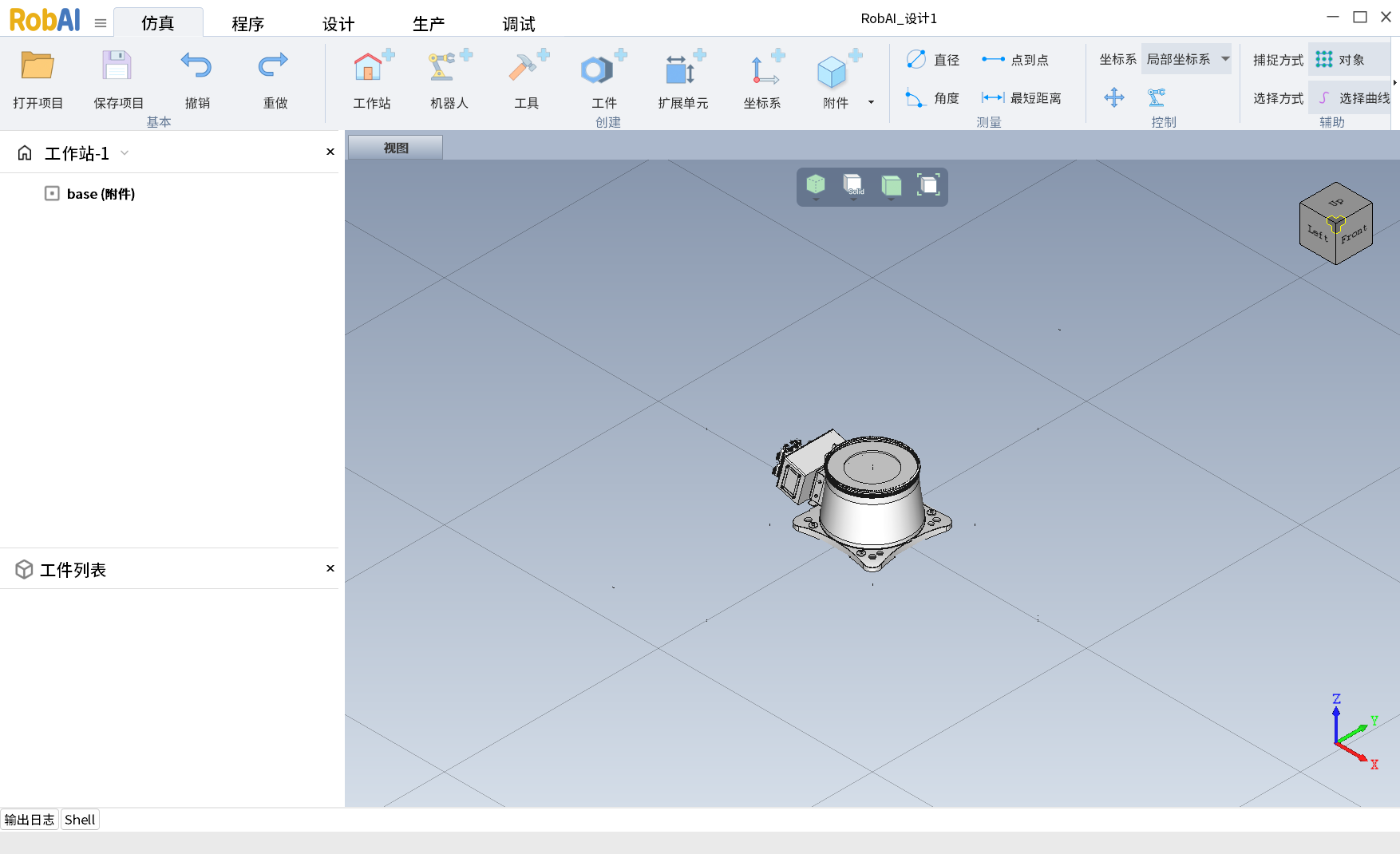Click the home icon beside 工作站-1
1400x854 pixels.
(x=25, y=152)
